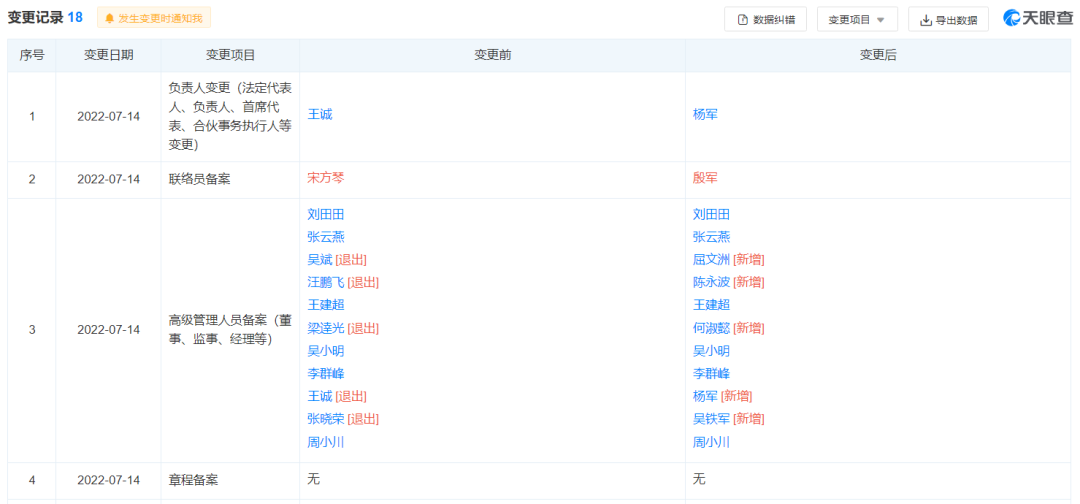Click the 数据纠错 button
Viewport: 1080px width, 504px height.
765,19
